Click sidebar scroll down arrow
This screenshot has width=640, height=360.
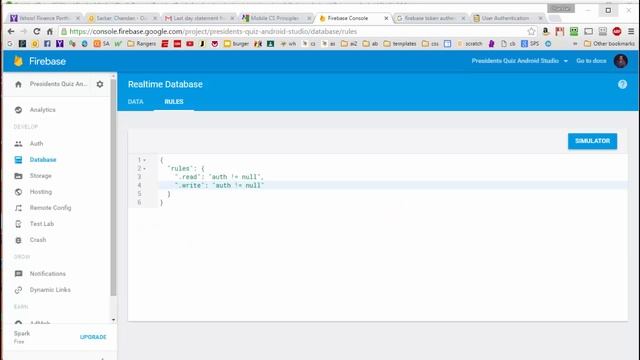113,320
